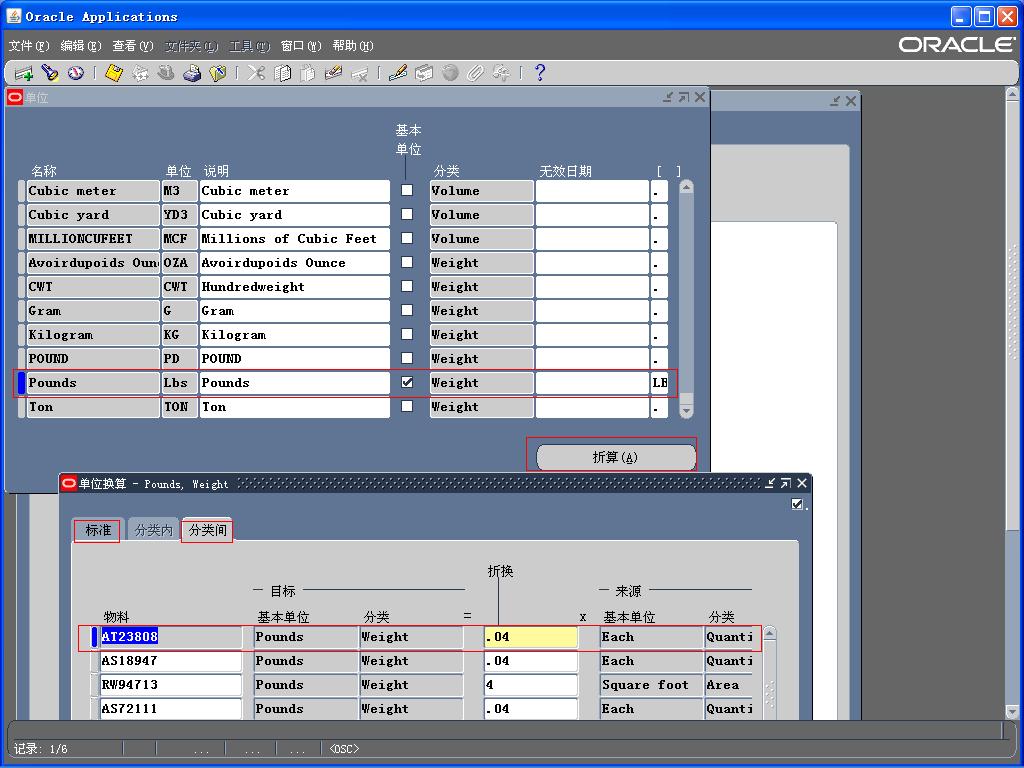Click the Close Form folder icon
The width and height of the screenshot is (1024, 768).
tap(217, 73)
